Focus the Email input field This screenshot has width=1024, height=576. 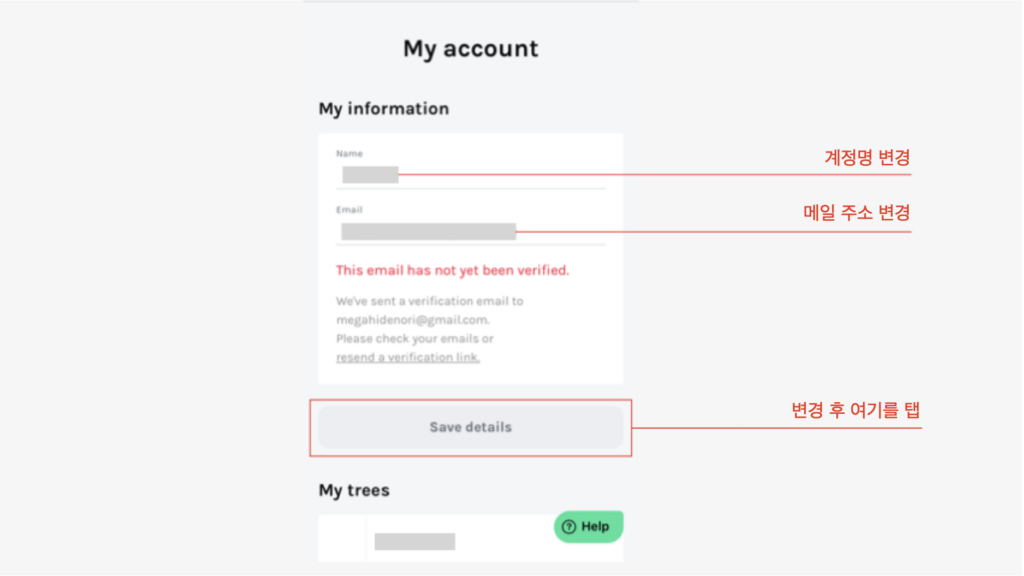click(x=470, y=231)
